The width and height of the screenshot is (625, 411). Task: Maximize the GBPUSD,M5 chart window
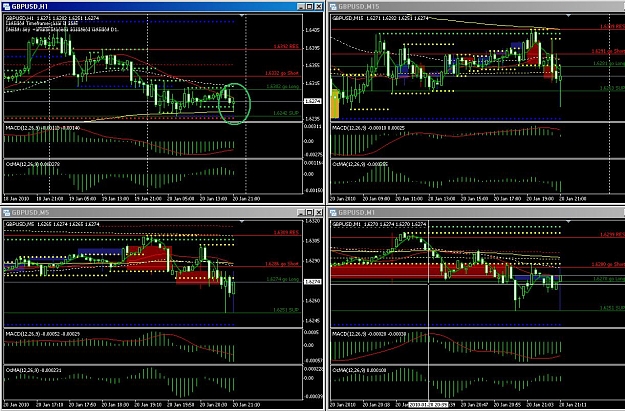pyautogui.click(x=310, y=212)
